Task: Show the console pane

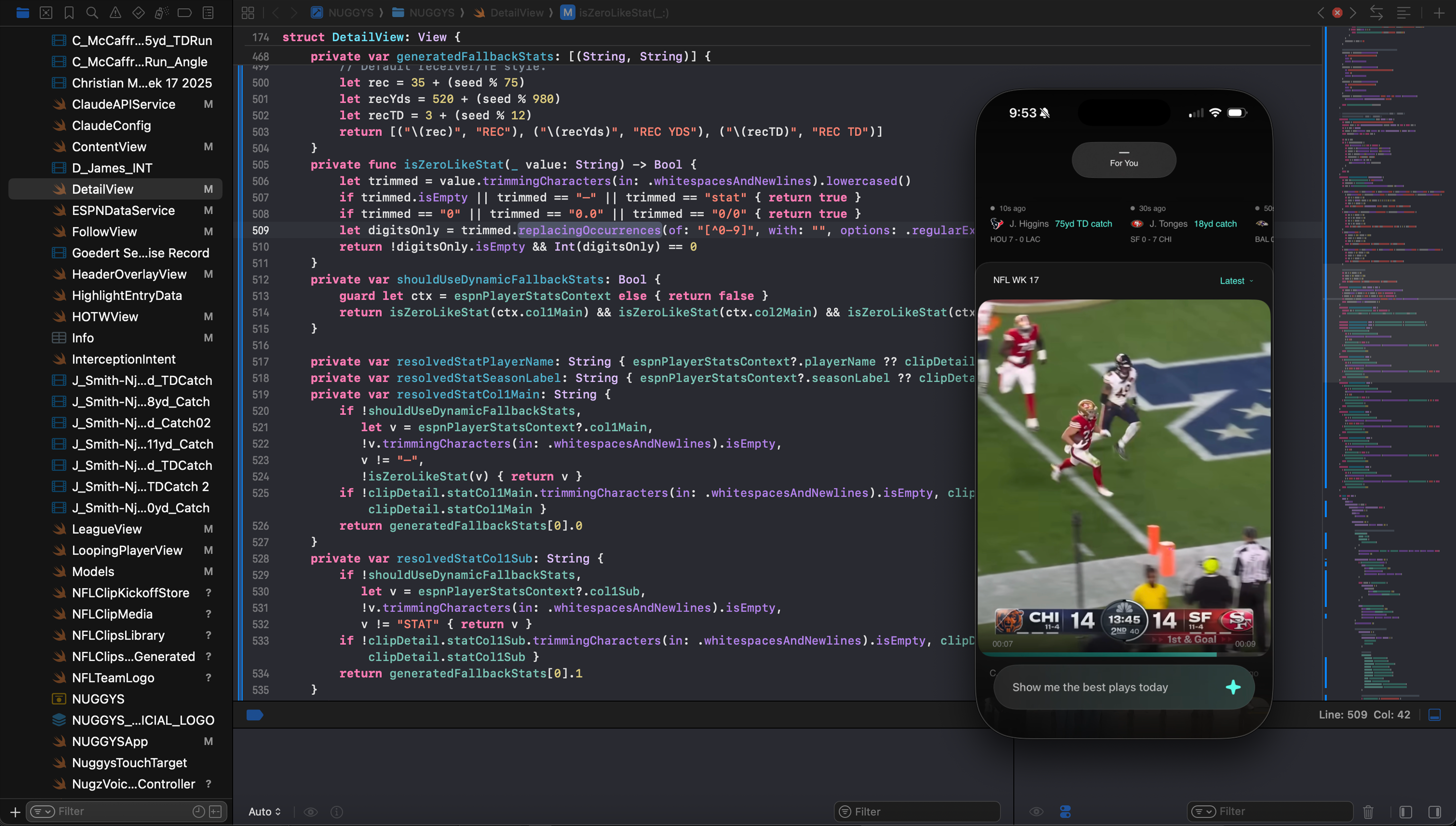Action: click(x=1435, y=812)
